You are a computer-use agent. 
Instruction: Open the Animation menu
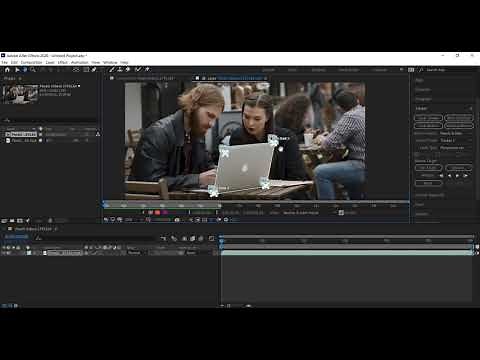80,62
